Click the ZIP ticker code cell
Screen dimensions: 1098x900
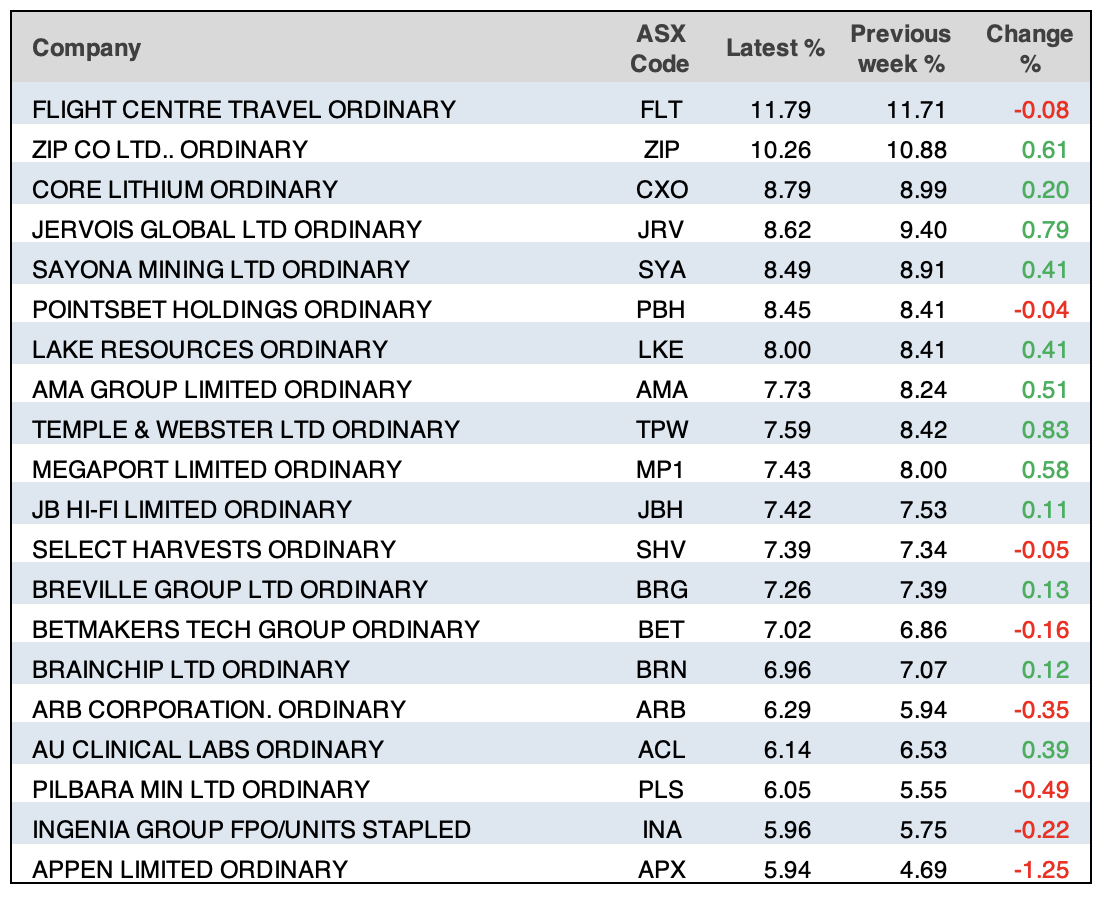[662, 150]
